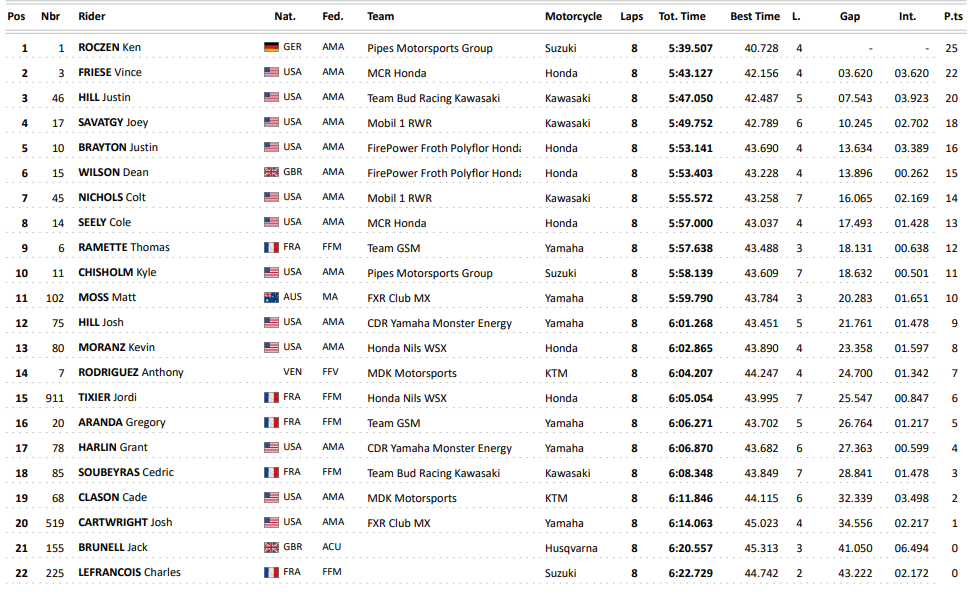Click rider name SAVATGY Joey

(113, 122)
